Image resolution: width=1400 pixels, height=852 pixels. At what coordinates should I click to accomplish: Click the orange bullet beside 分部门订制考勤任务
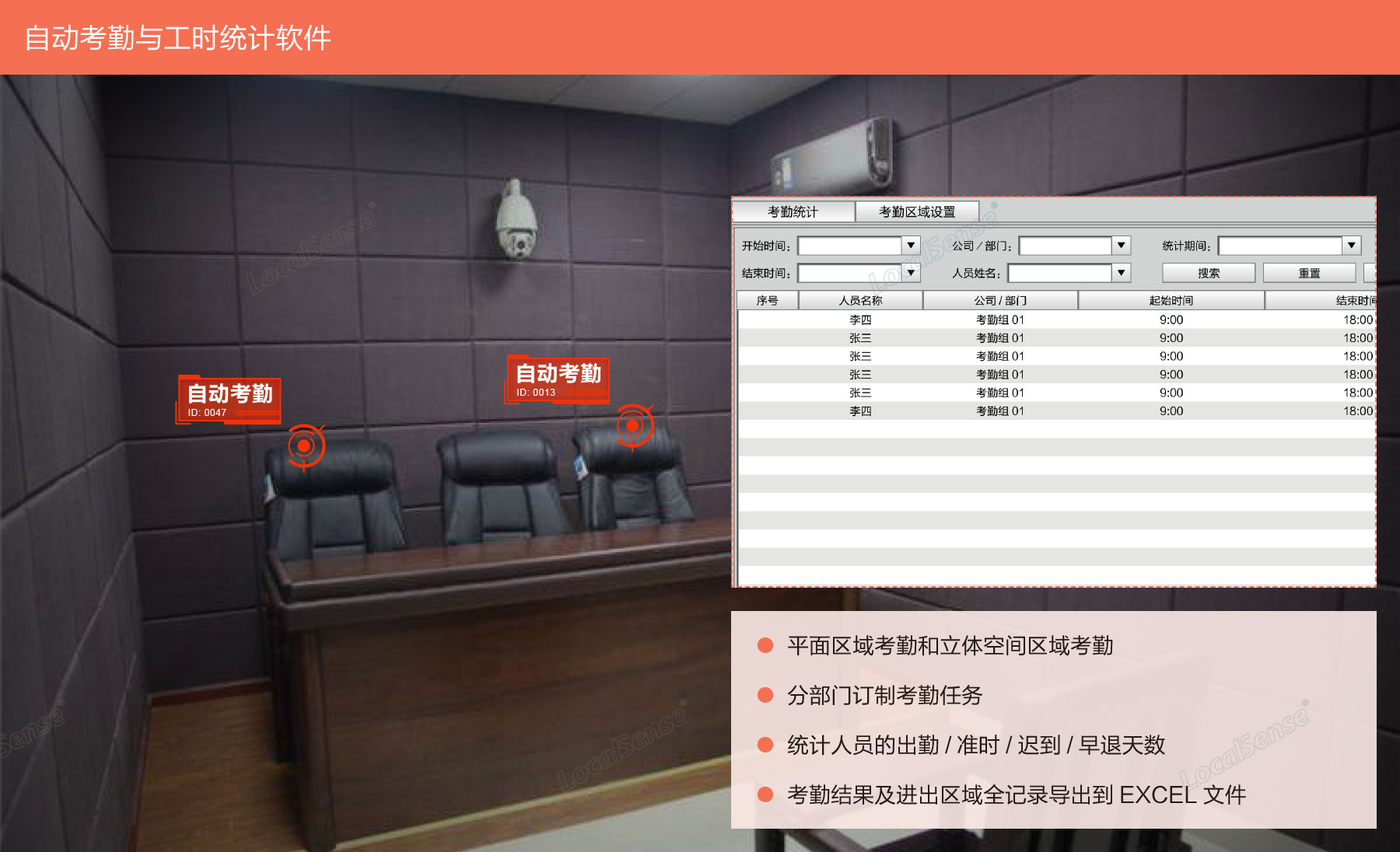(765, 695)
